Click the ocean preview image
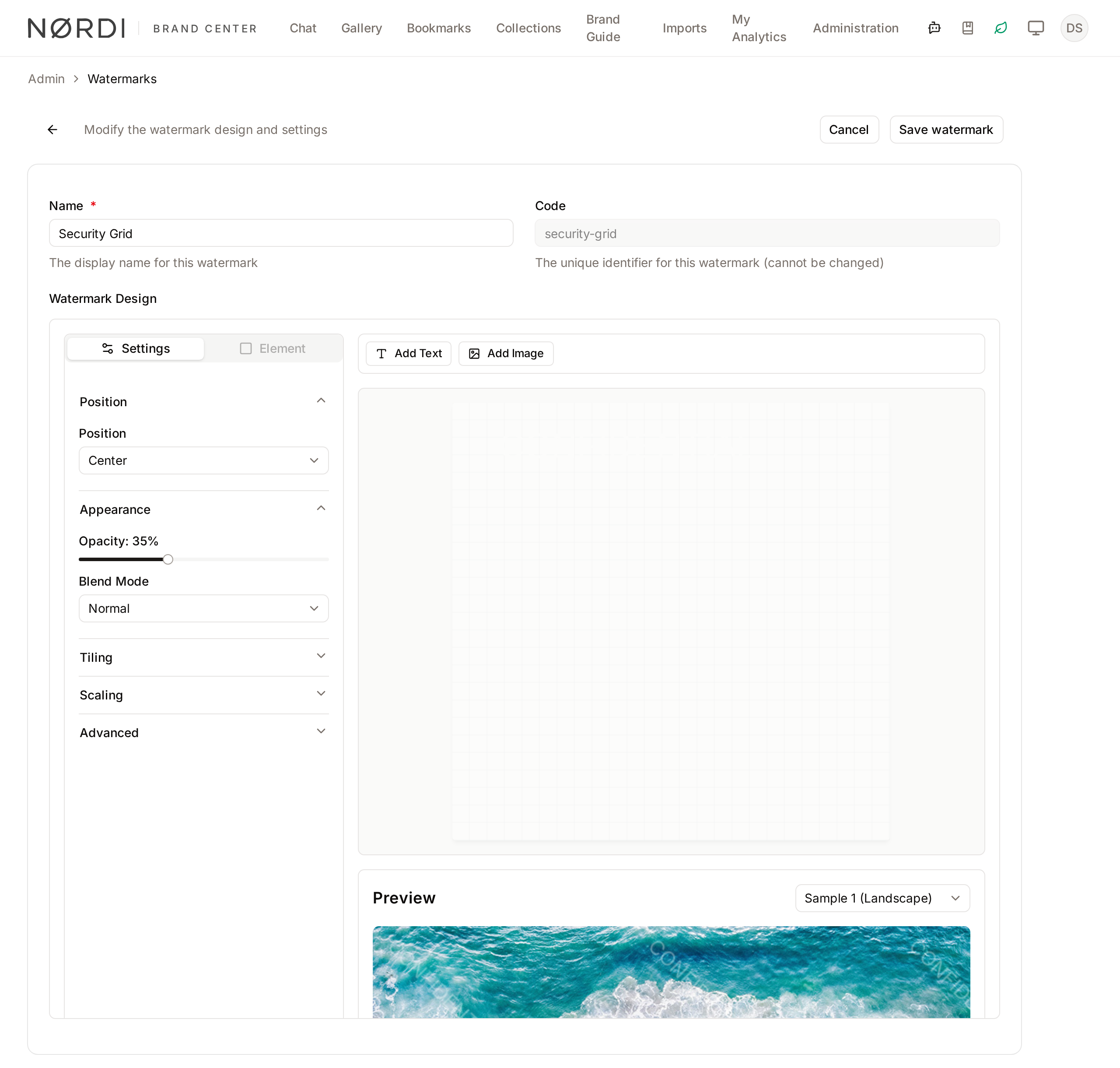Image resolution: width=1120 pixels, height=1068 pixels. tap(671, 972)
